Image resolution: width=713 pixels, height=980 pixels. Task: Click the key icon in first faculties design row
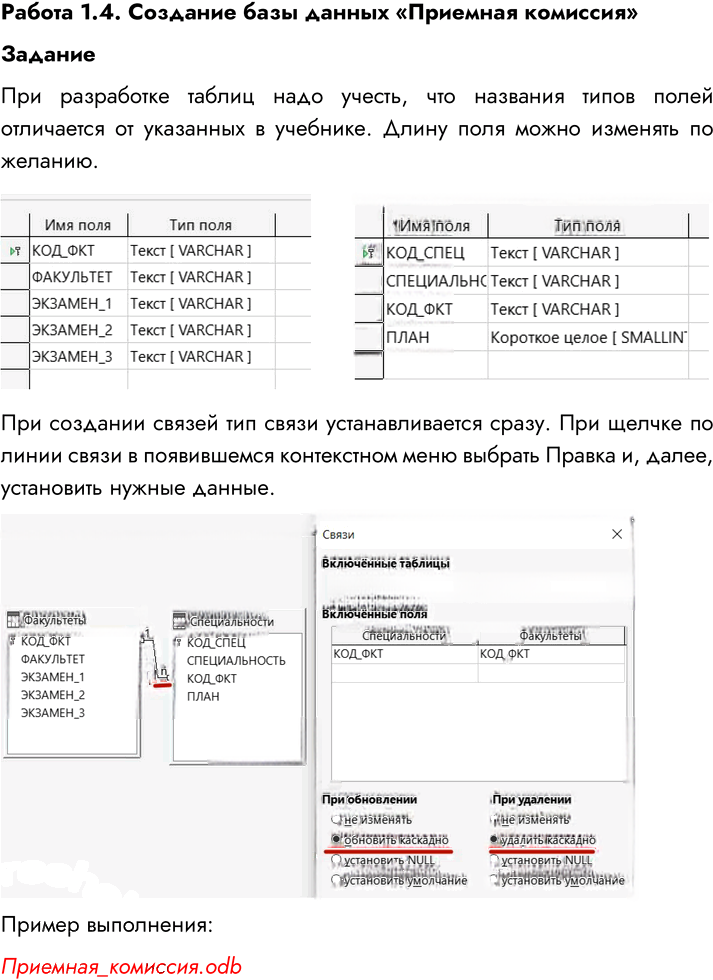click(x=15, y=251)
